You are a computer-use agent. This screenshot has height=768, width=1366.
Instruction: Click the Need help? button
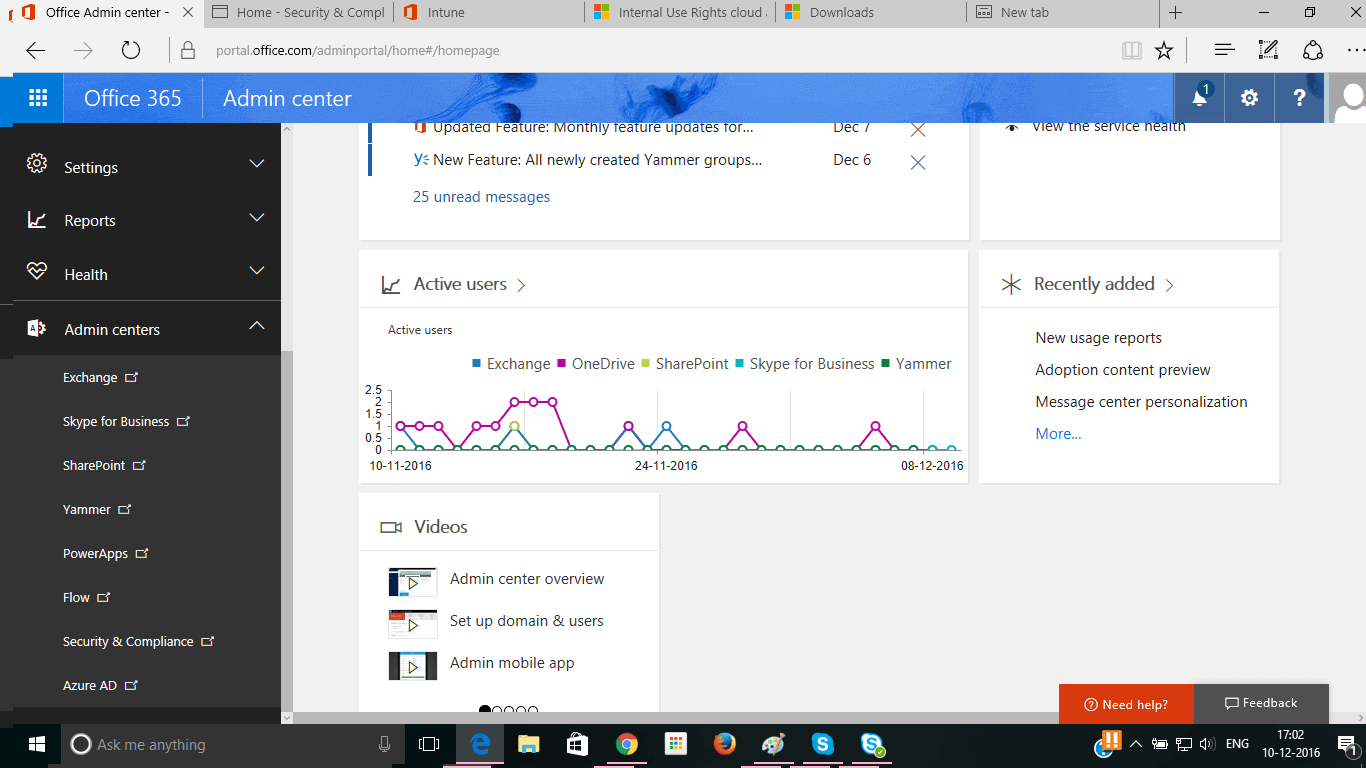[x=1126, y=704]
